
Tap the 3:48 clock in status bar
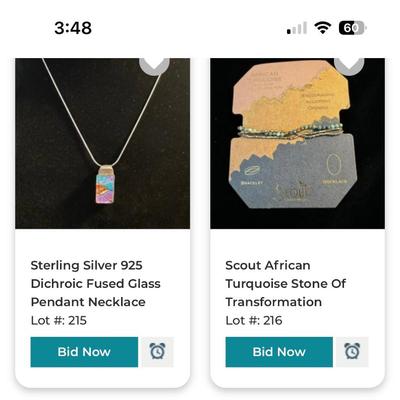tap(73, 28)
